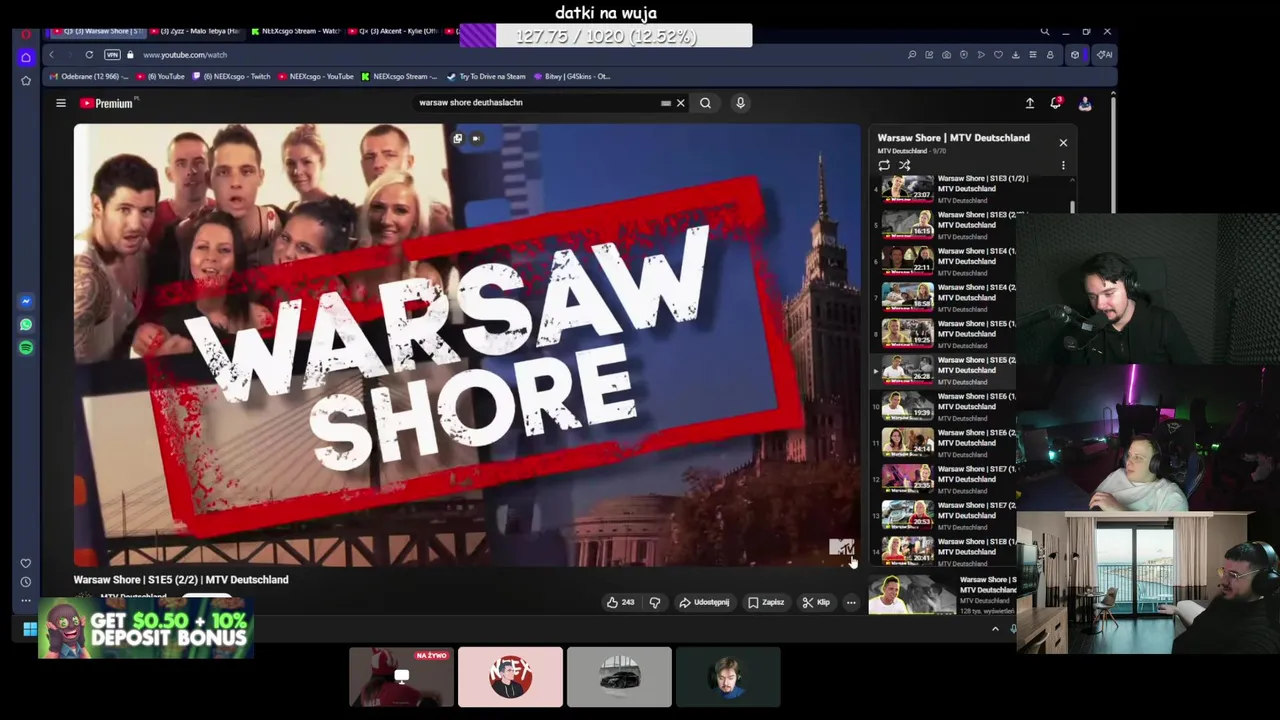Click the address bar URL youtube.com/watch
The height and width of the screenshot is (720, 1280).
click(x=185, y=55)
